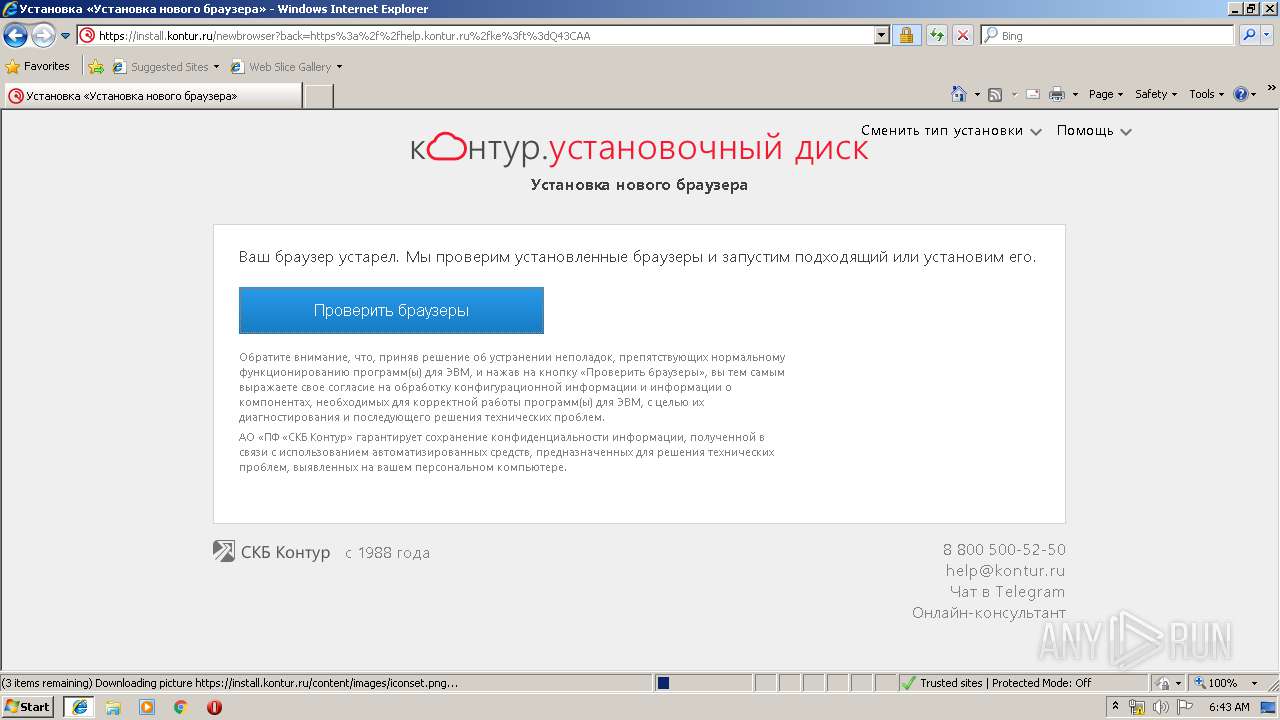Click the Back navigation arrow
The height and width of the screenshot is (720, 1280).
pyautogui.click(x=15, y=36)
